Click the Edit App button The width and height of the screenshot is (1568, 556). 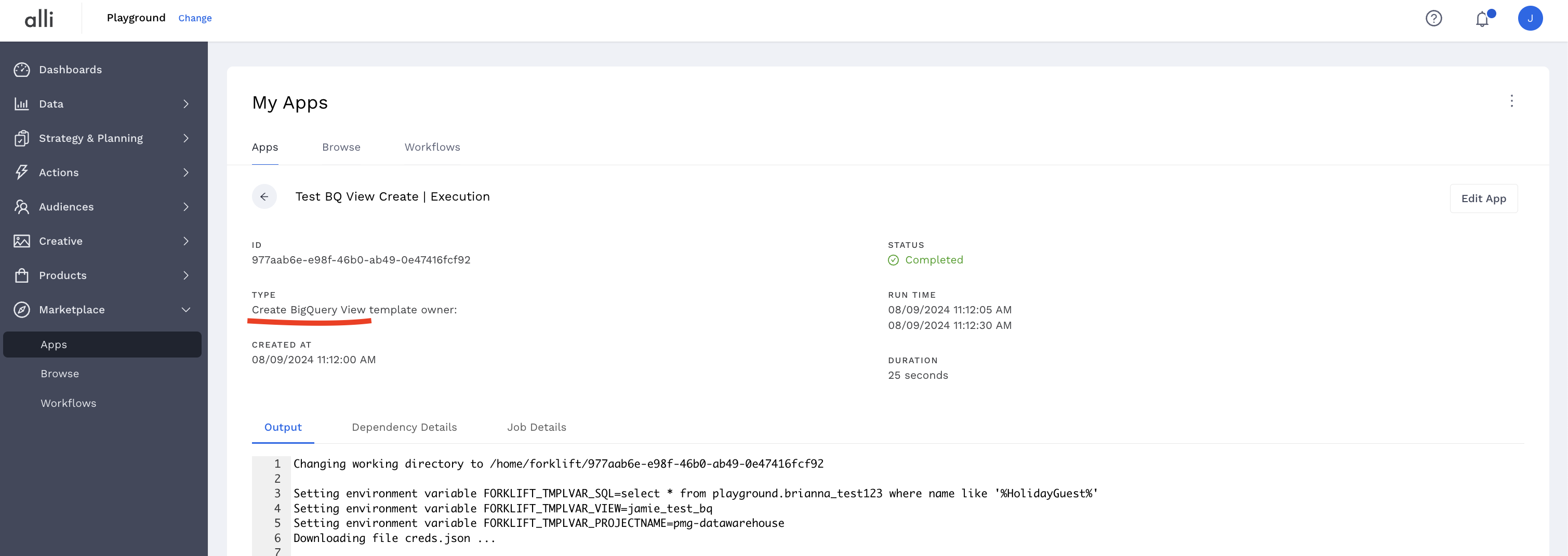[1483, 198]
